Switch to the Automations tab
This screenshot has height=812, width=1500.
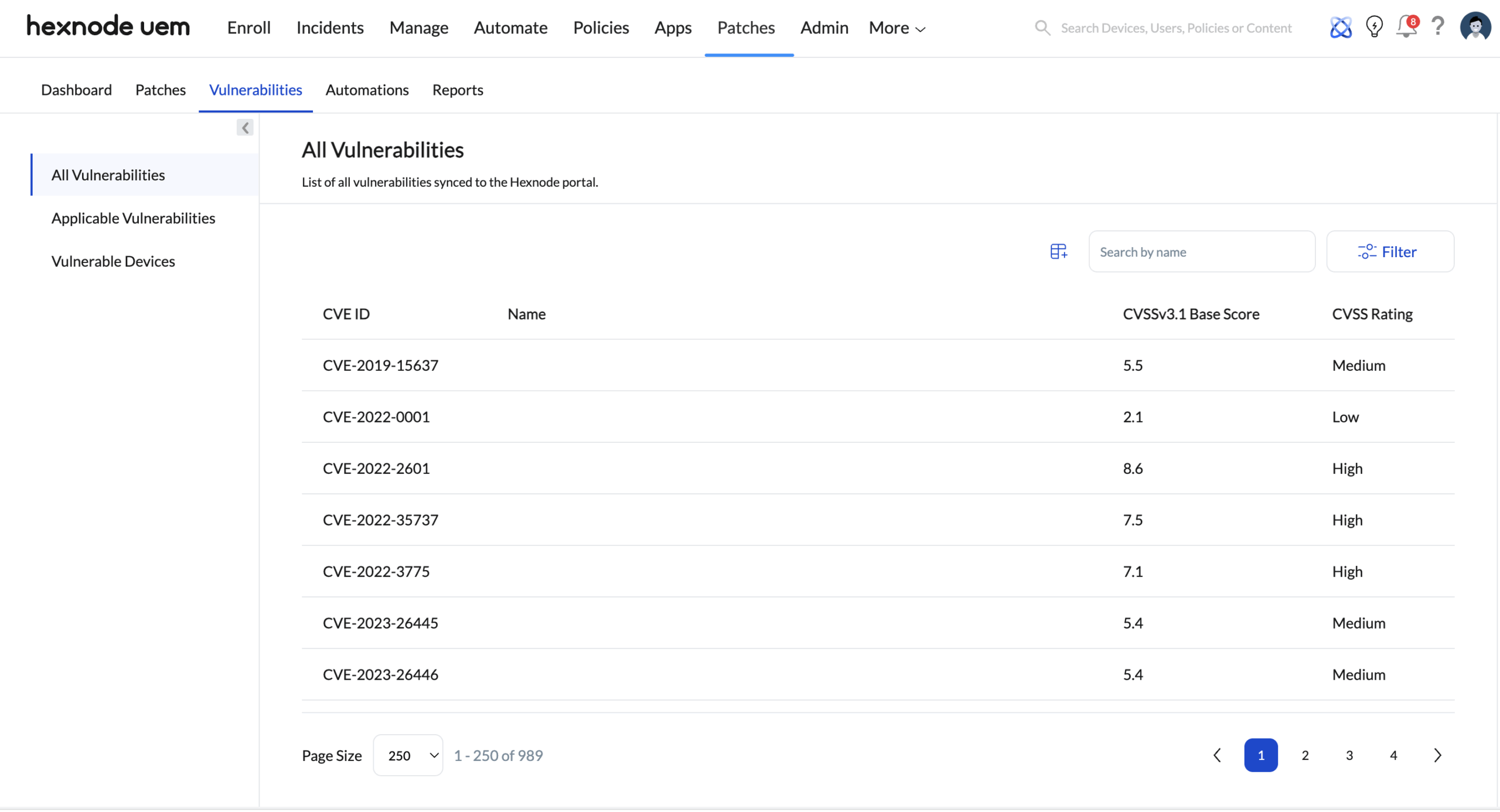pos(367,90)
